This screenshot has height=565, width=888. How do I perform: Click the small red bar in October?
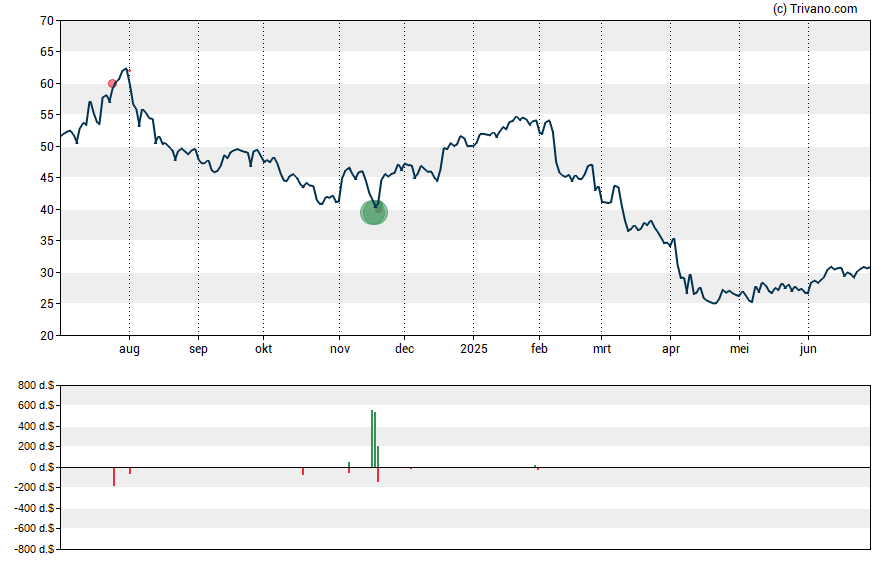click(x=303, y=471)
